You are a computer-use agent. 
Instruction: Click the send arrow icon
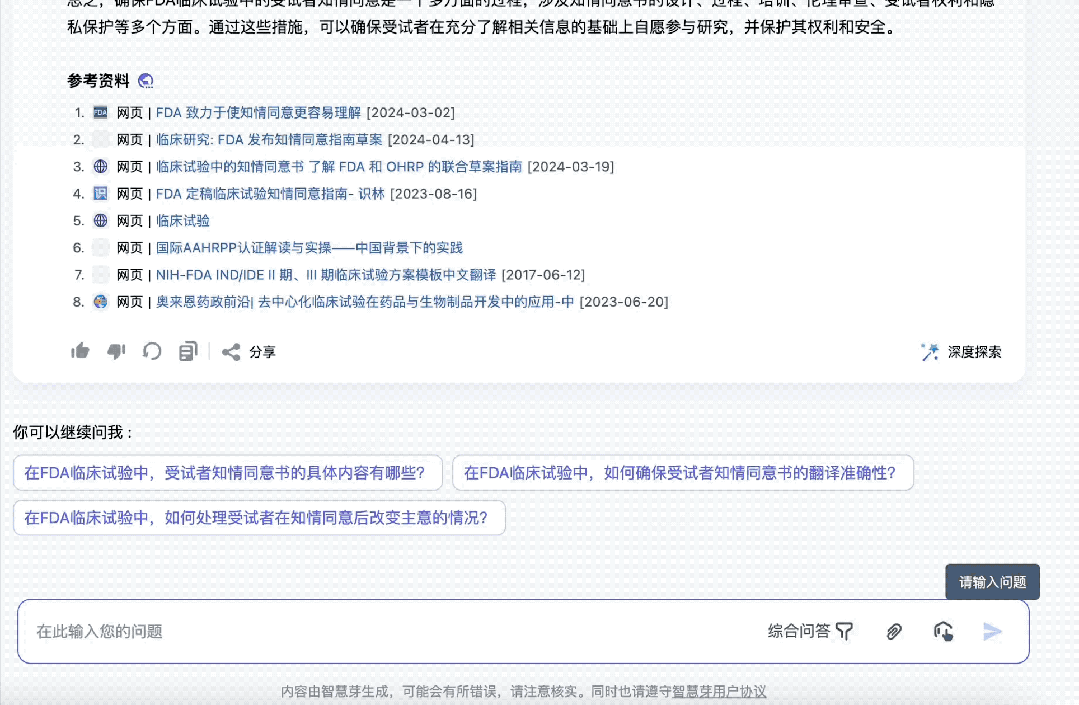pyautogui.click(x=992, y=631)
